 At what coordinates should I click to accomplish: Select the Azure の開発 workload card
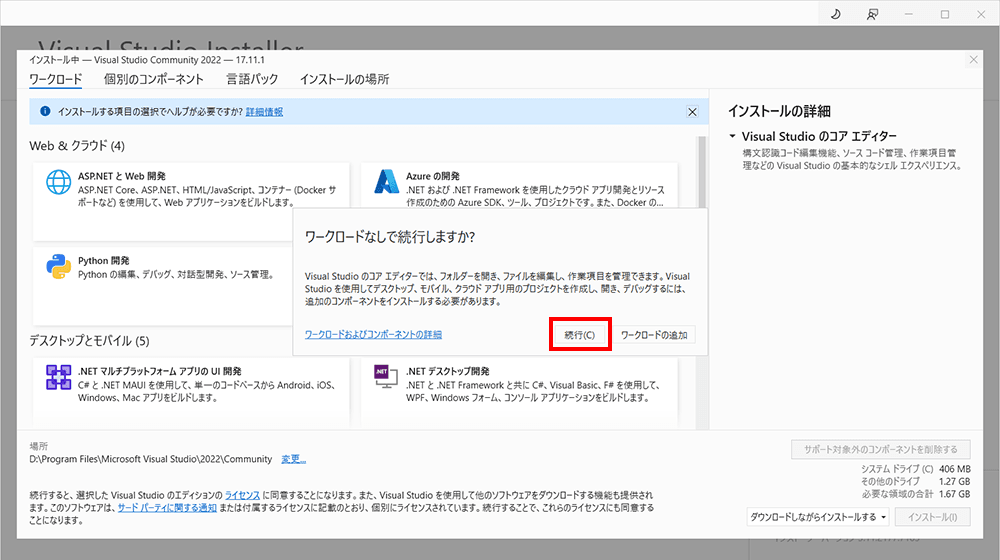(x=519, y=185)
